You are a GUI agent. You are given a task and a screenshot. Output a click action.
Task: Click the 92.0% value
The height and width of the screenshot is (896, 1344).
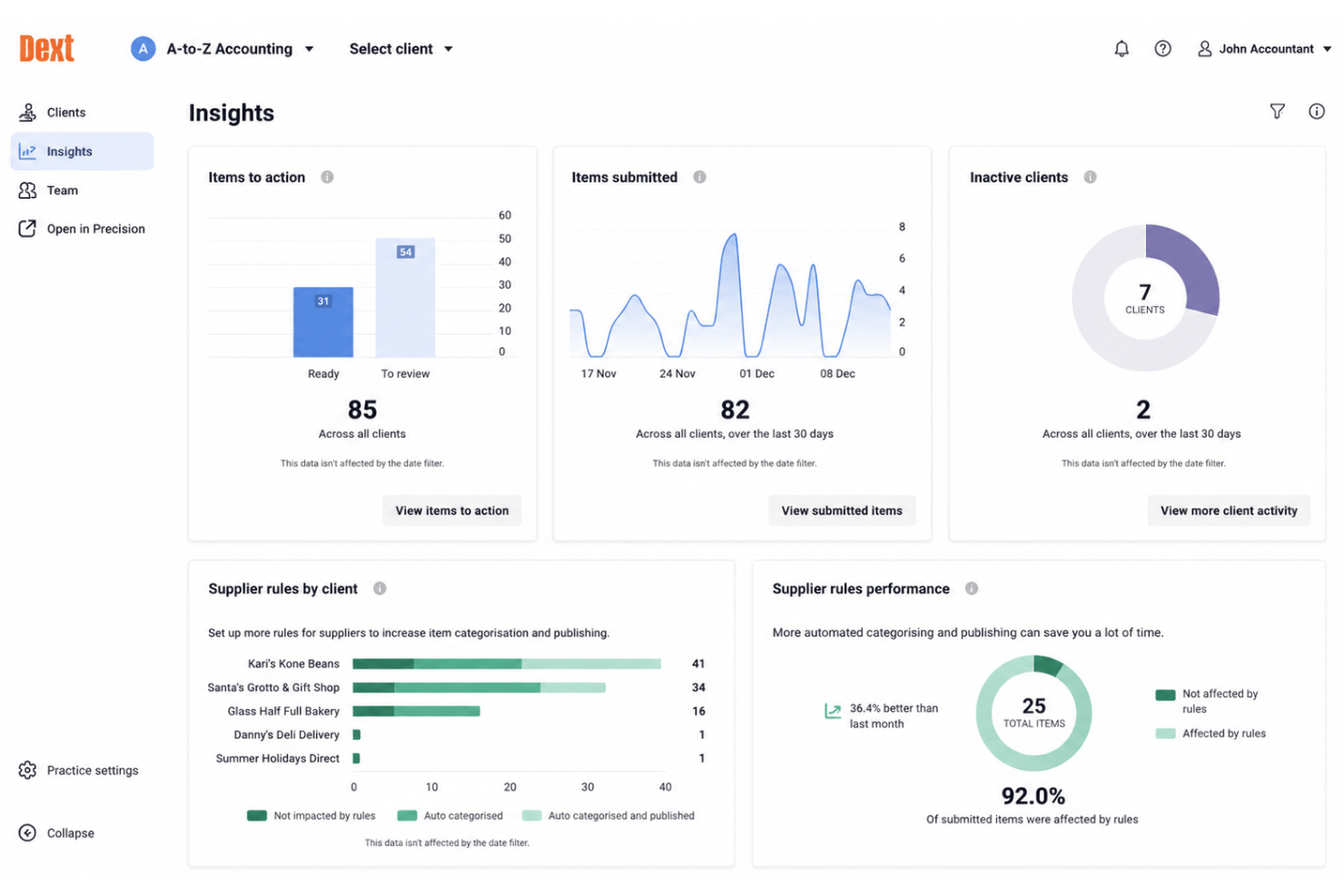(x=1033, y=796)
